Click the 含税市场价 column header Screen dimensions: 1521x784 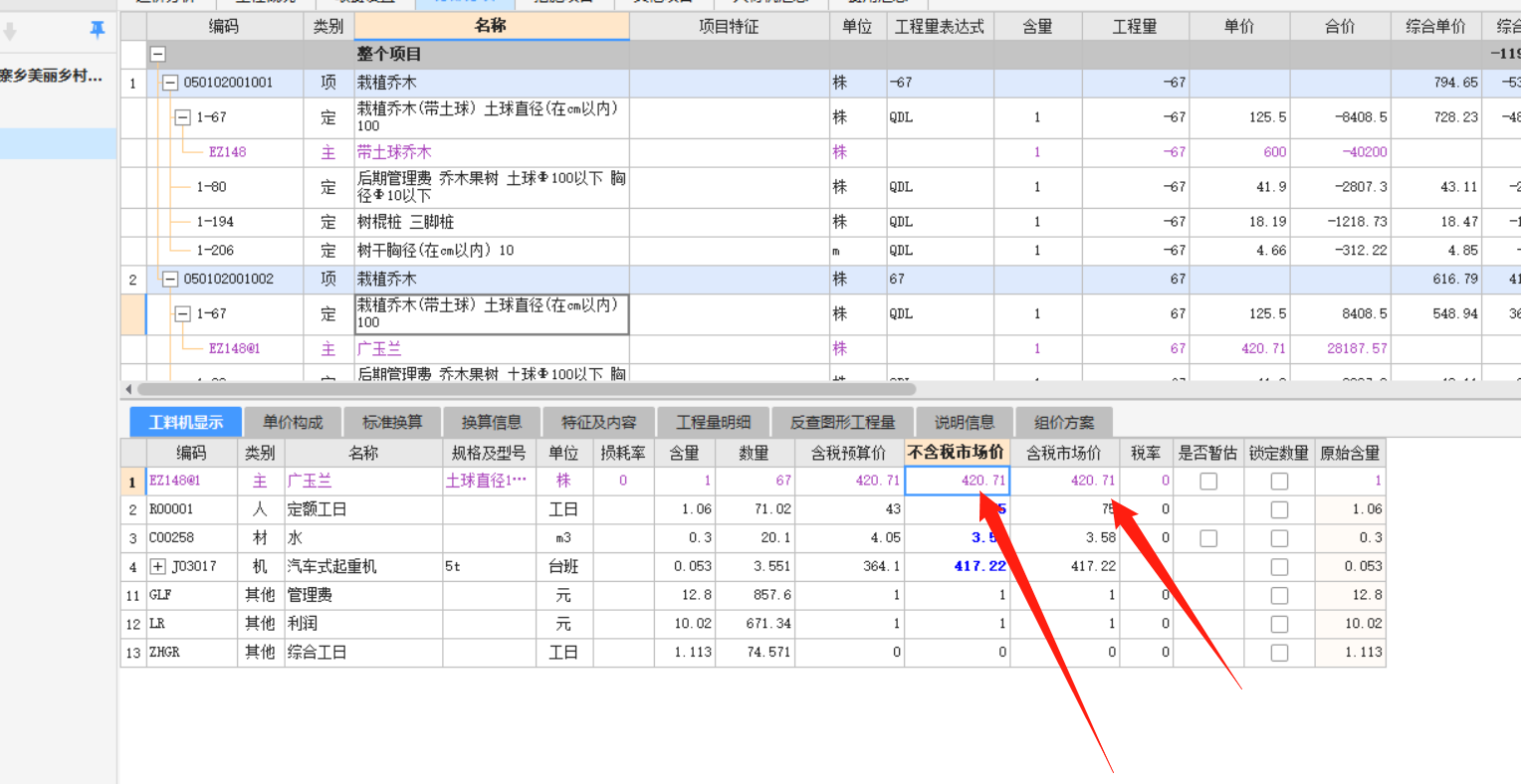click(x=1064, y=453)
